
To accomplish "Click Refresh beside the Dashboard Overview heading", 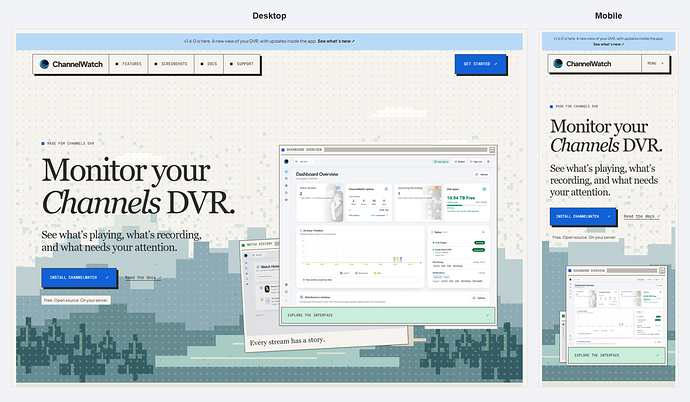I will pyautogui.click(x=481, y=175).
